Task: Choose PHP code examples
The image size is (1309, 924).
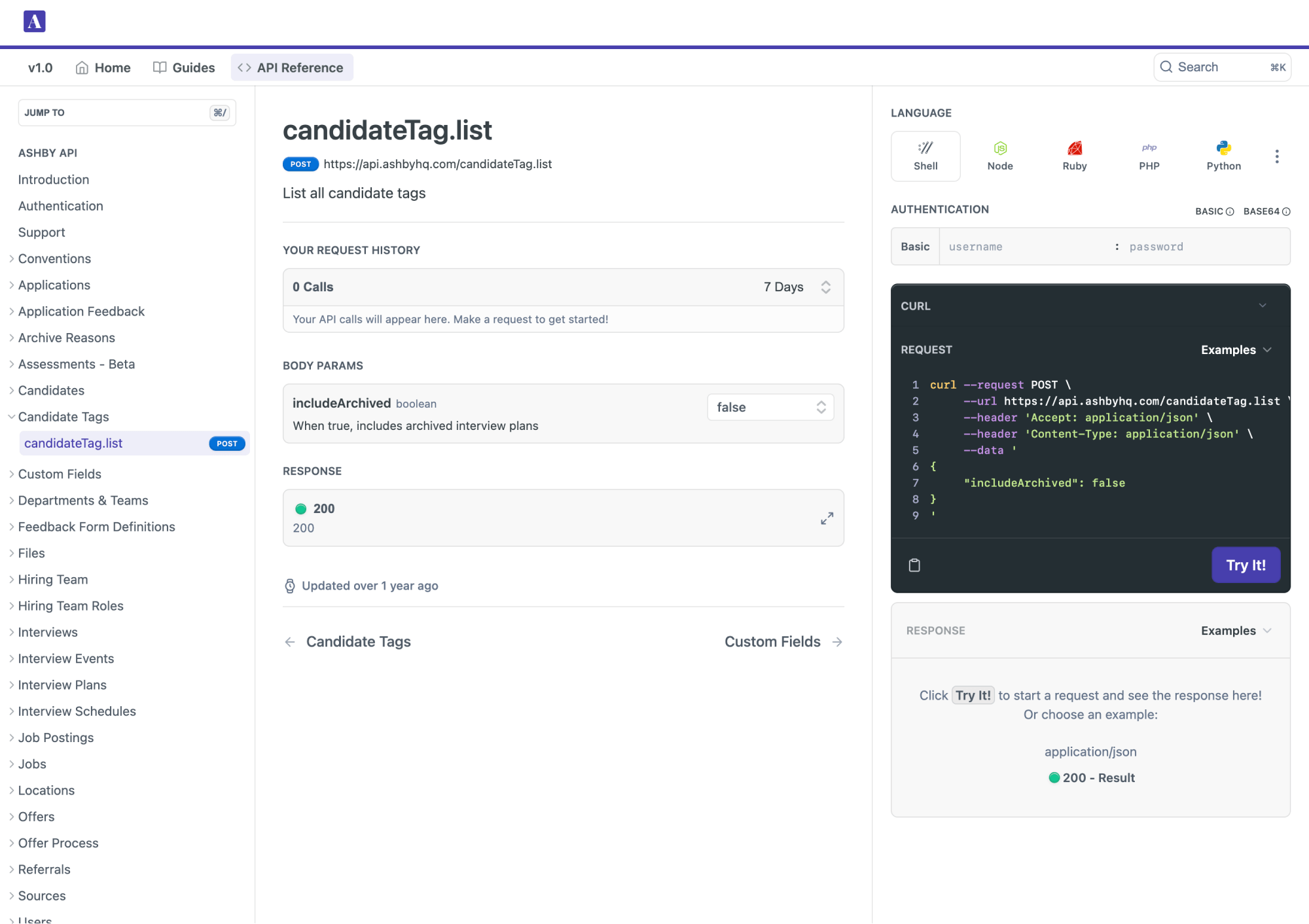Action: tap(1149, 154)
